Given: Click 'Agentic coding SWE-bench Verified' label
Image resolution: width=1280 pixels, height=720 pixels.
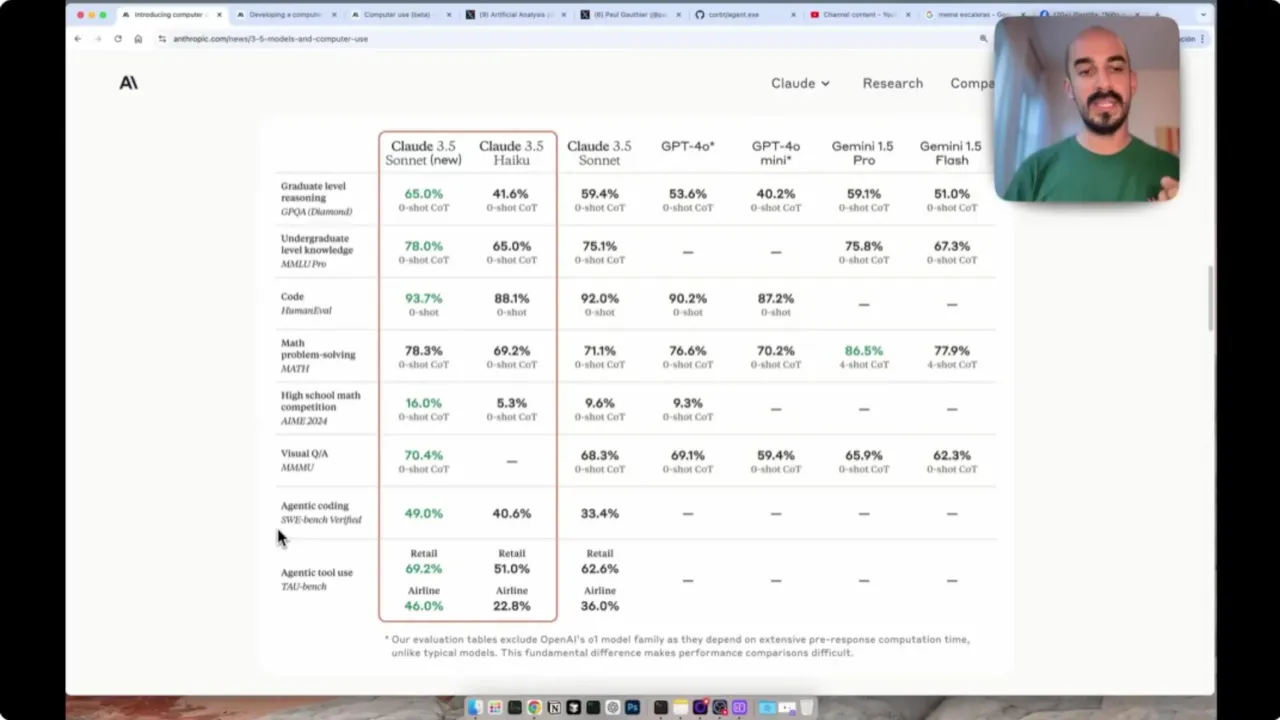Looking at the screenshot, I should point(320,512).
